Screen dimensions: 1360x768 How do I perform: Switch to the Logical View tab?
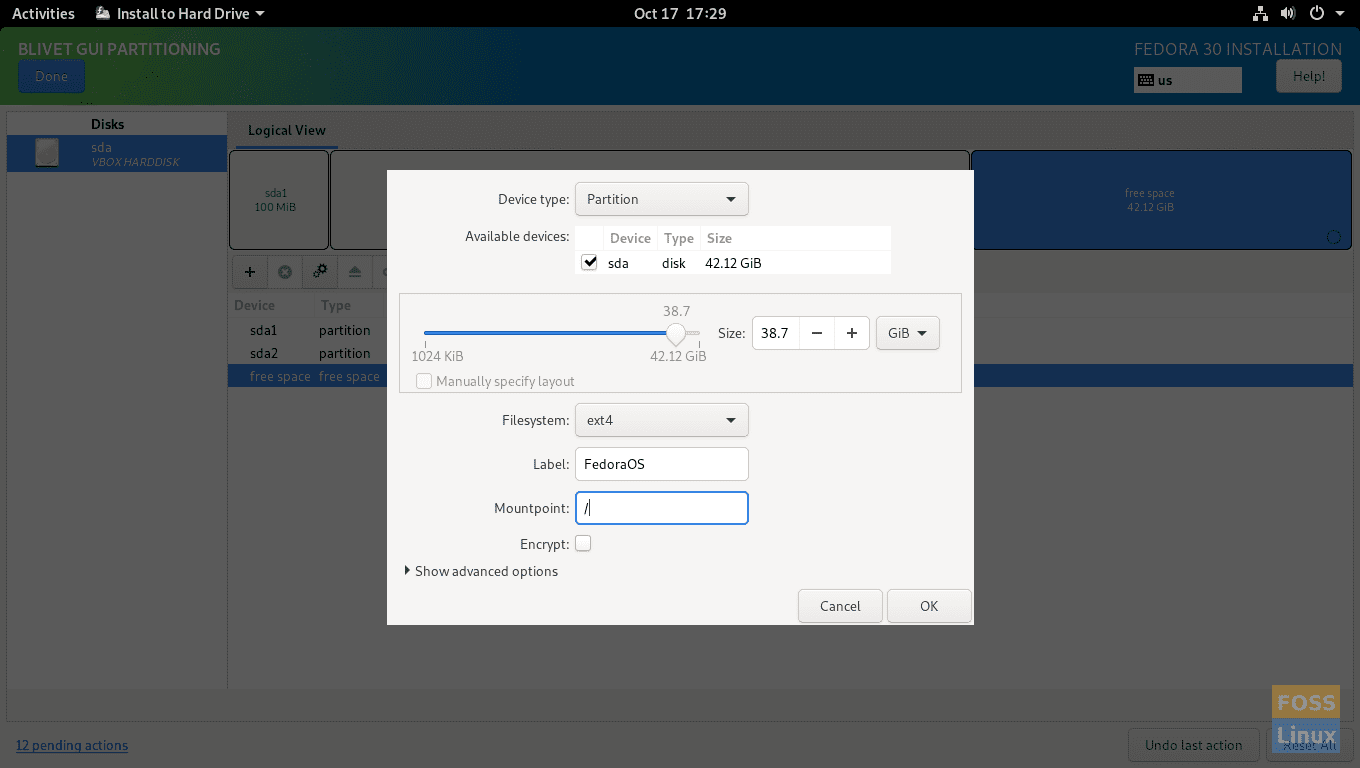click(285, 130)
